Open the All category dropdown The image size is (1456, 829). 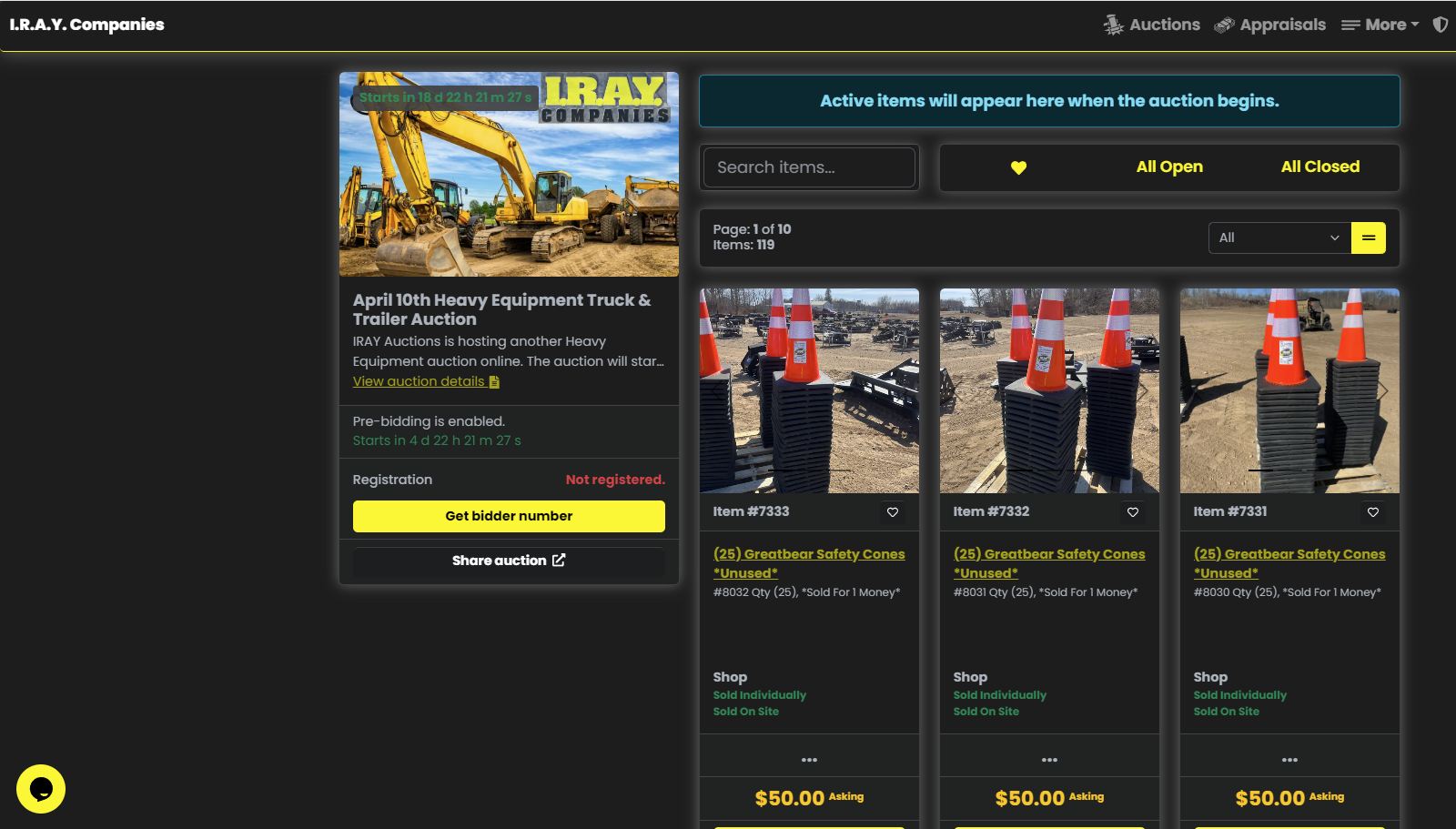point(1279,238)
